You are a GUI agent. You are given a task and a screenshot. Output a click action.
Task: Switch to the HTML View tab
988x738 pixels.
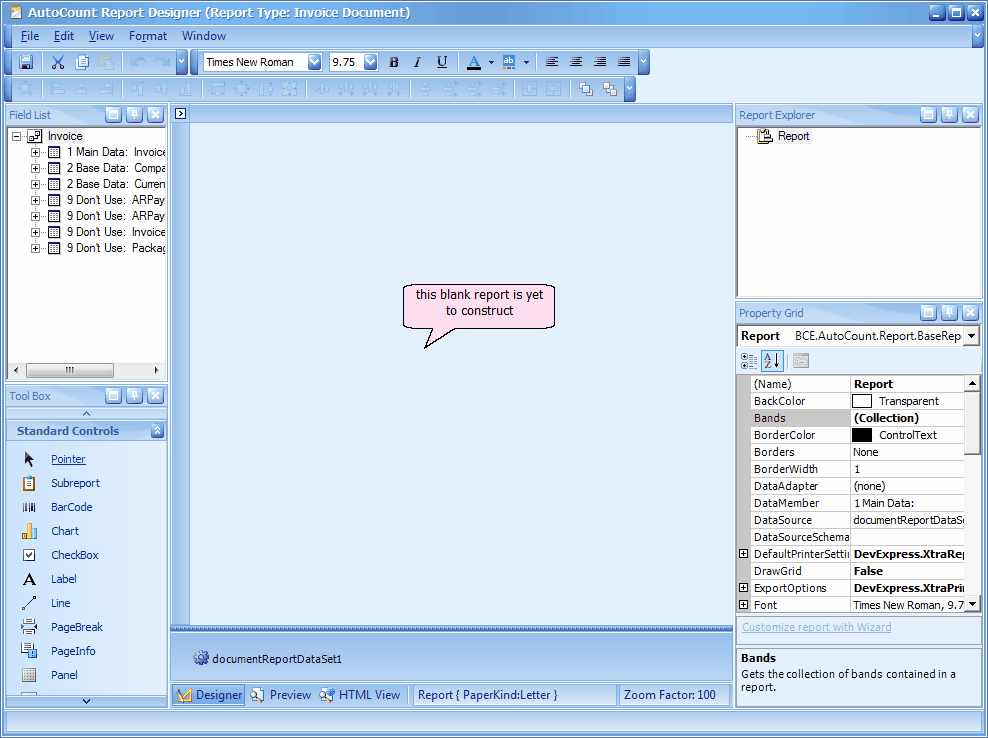coord(360,695)
